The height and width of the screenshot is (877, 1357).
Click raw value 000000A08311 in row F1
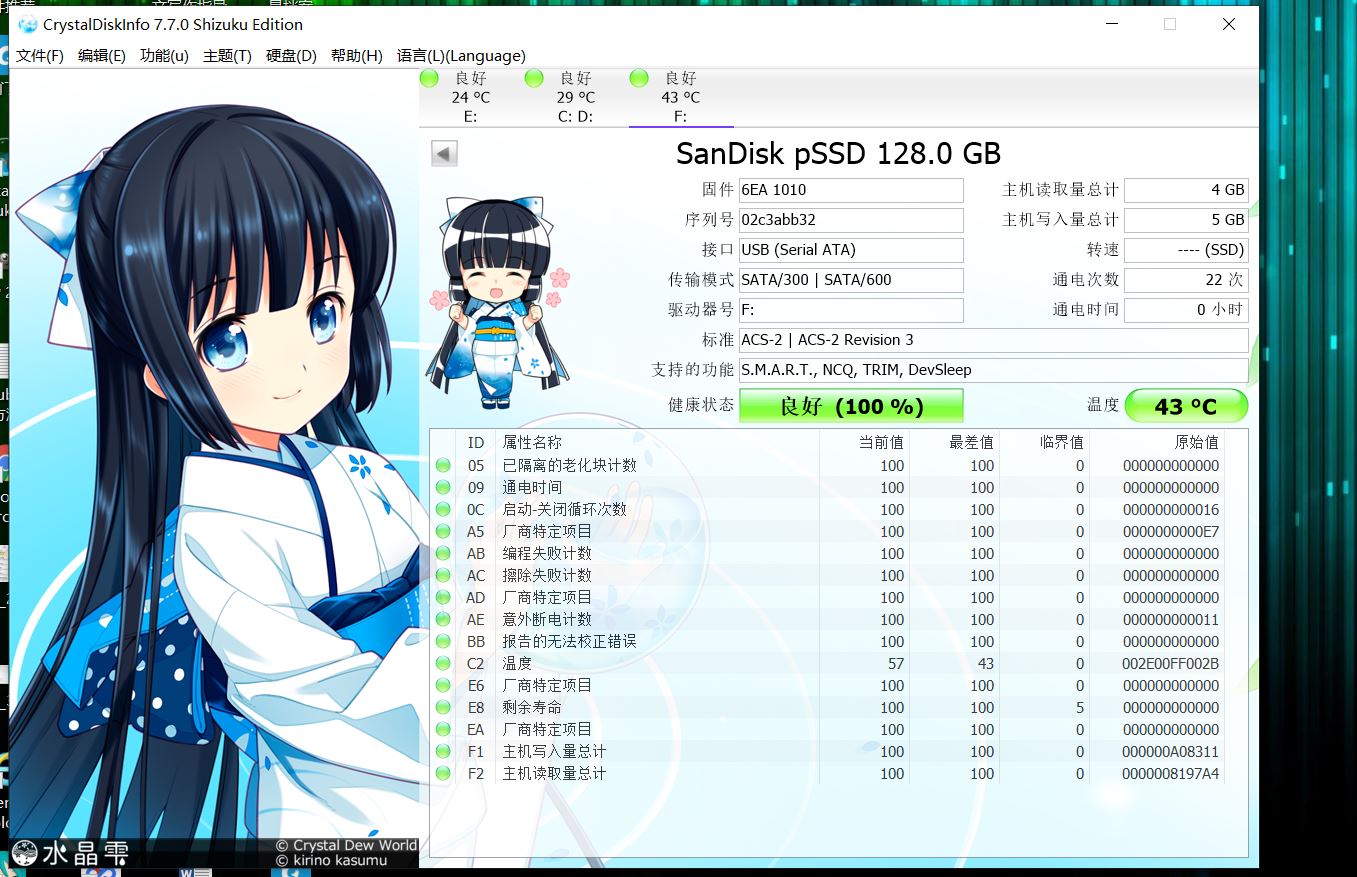1171,752
